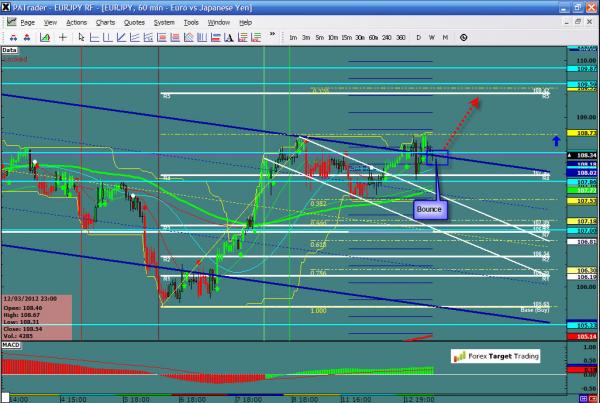Click the Forex Target Trading logo

(497, 355)
